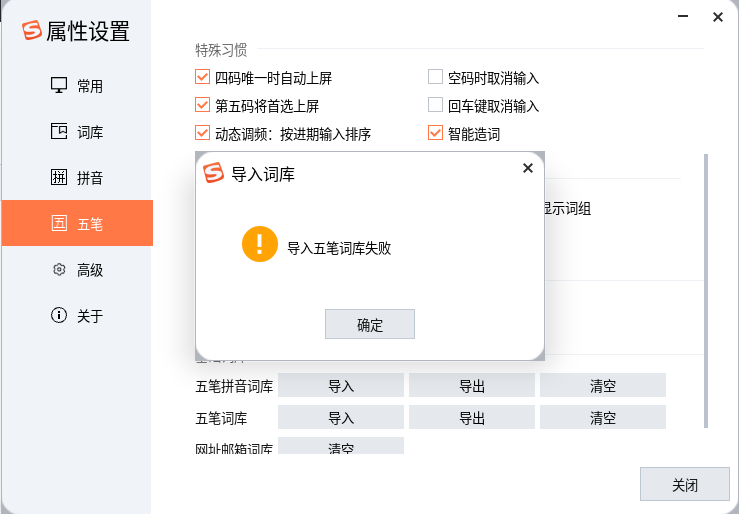Screen dimensions: 739x514
Task: Click the 五笔词库 row label
Action: point(221,418)
